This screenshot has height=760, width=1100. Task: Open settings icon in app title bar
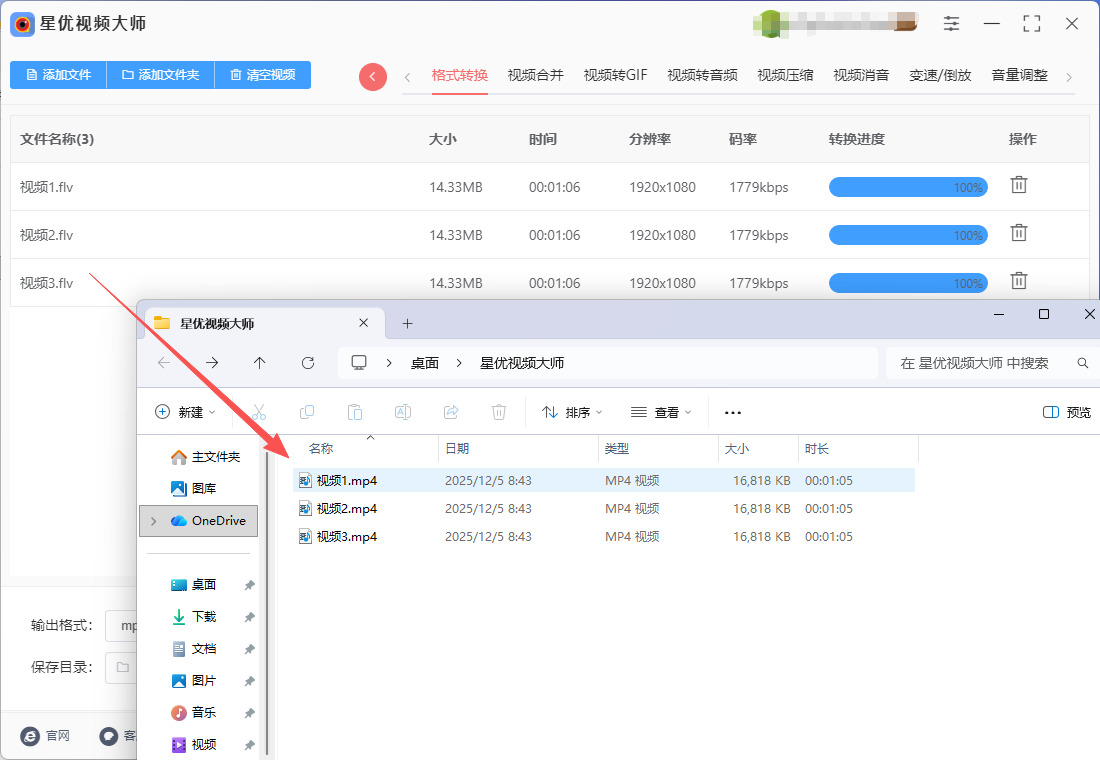(951, 23)
